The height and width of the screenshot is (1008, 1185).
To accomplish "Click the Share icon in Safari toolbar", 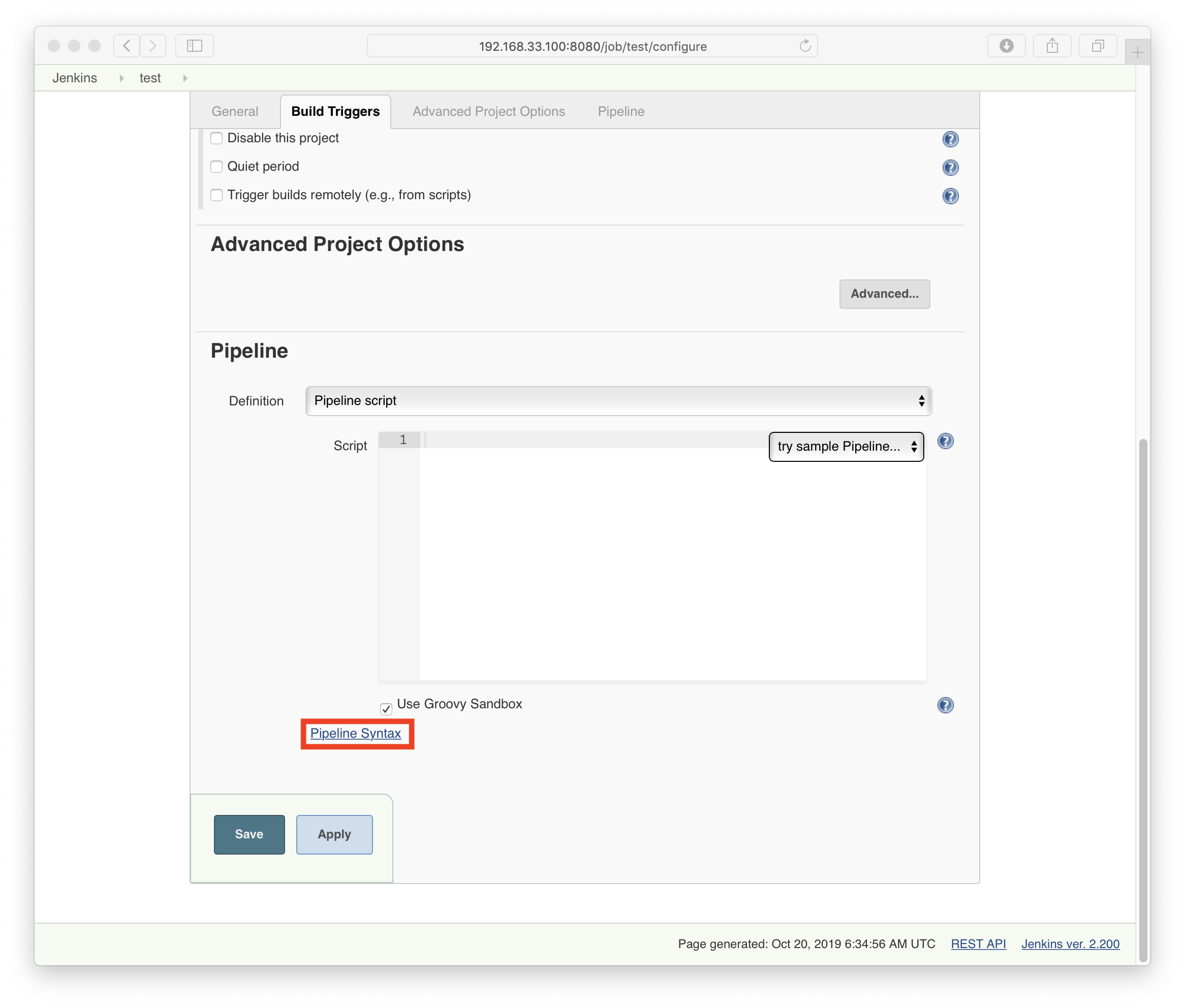I will (1052, 46).
